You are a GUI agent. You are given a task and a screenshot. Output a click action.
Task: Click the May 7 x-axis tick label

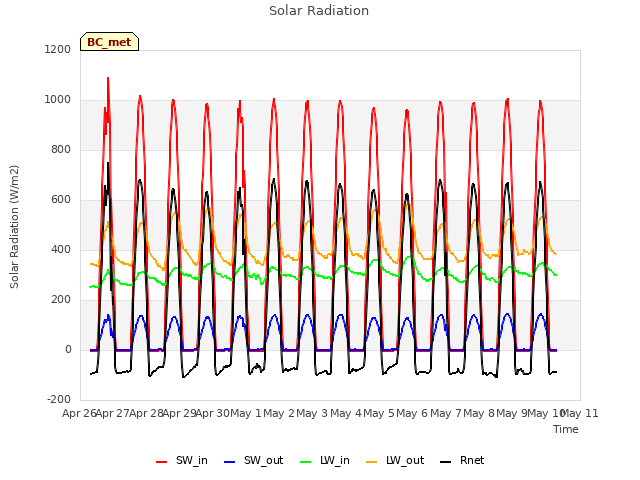point(446,413)
